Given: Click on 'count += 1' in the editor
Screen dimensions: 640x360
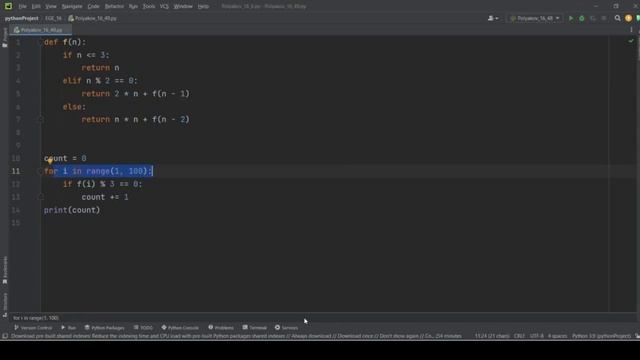Looking at the screenshot, I should [x=105, y=197].
